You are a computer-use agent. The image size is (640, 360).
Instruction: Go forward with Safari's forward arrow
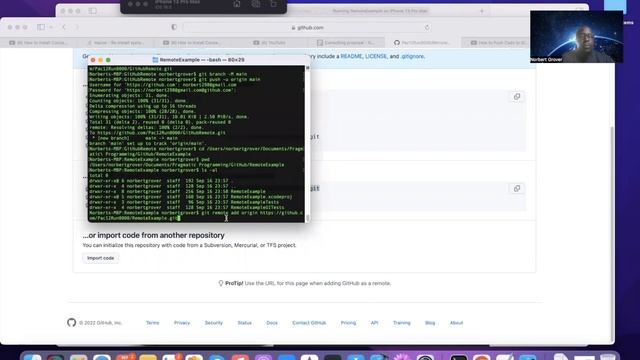click(x=77, y=27)
